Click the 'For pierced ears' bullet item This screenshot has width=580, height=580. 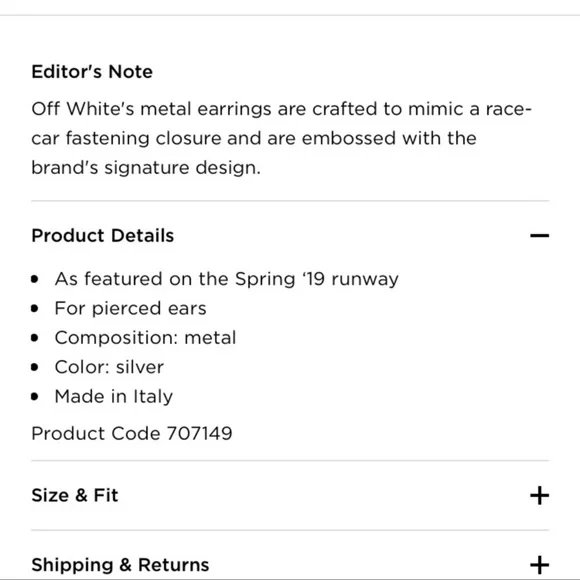(130, 308)
